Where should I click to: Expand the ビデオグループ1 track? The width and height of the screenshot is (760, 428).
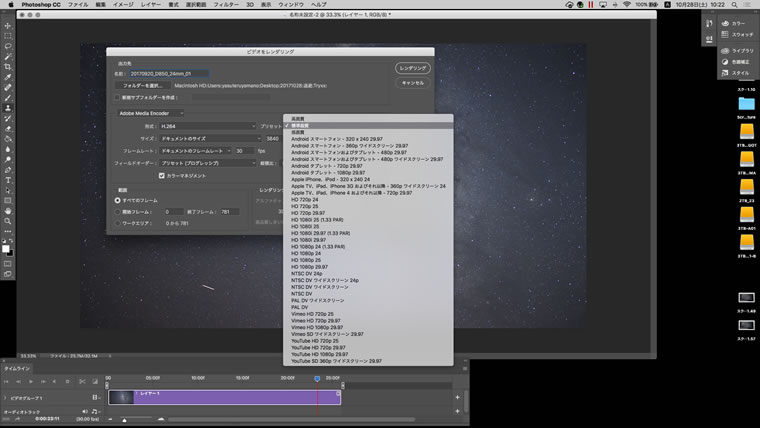pos(5,398)
